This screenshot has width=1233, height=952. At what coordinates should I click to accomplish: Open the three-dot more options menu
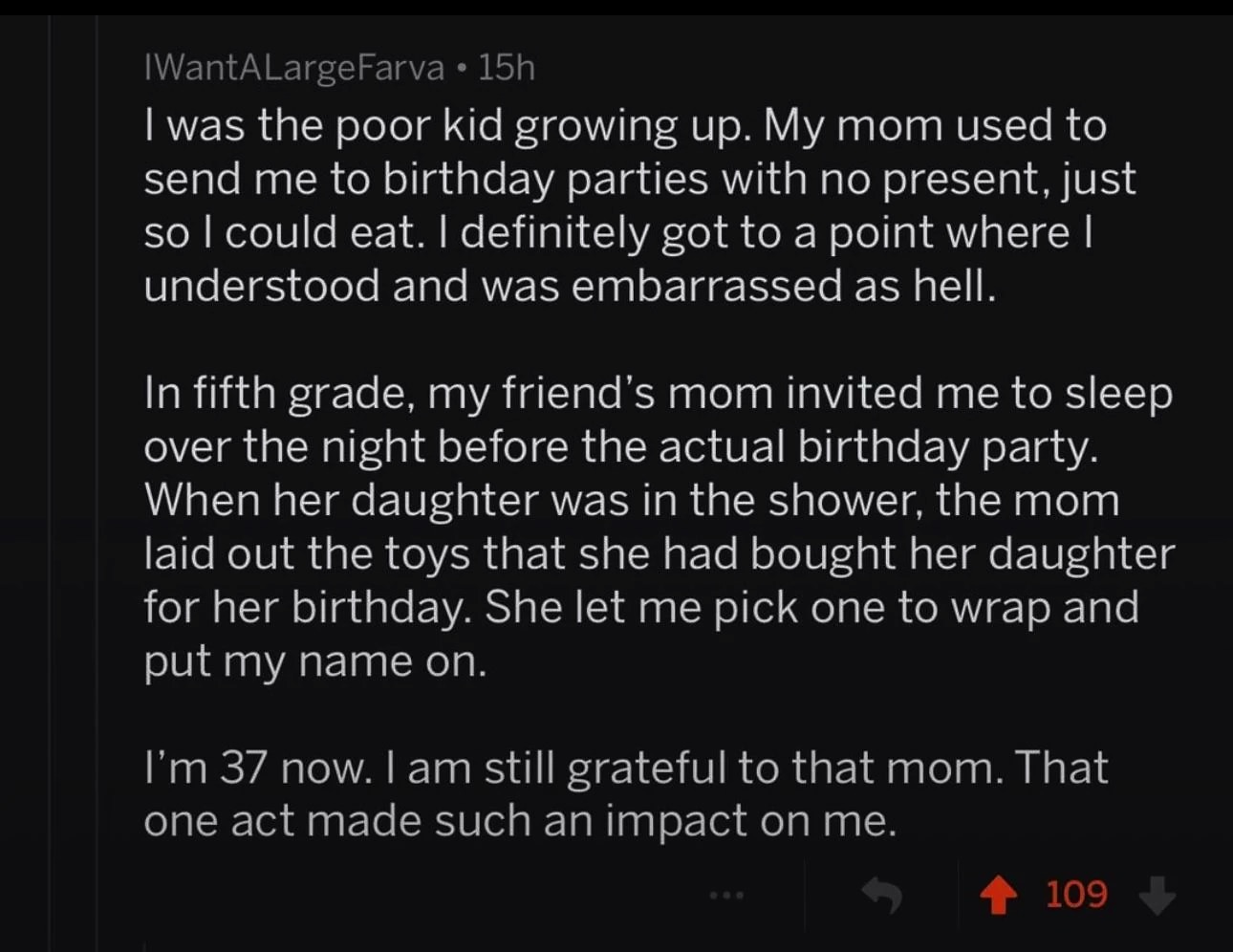726,897
